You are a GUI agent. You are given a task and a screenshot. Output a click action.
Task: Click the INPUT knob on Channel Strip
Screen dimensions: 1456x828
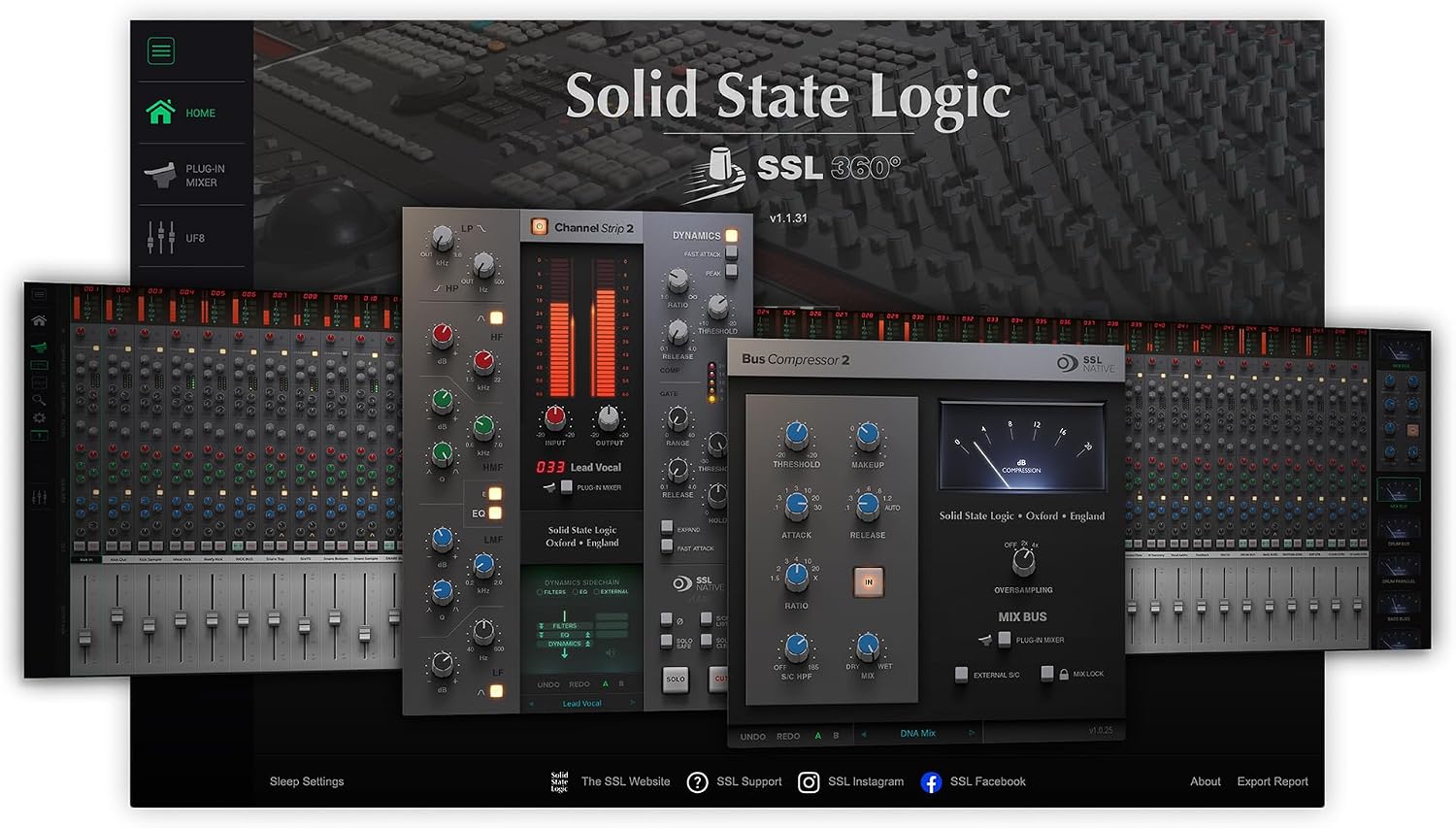(x=555, y=417)
